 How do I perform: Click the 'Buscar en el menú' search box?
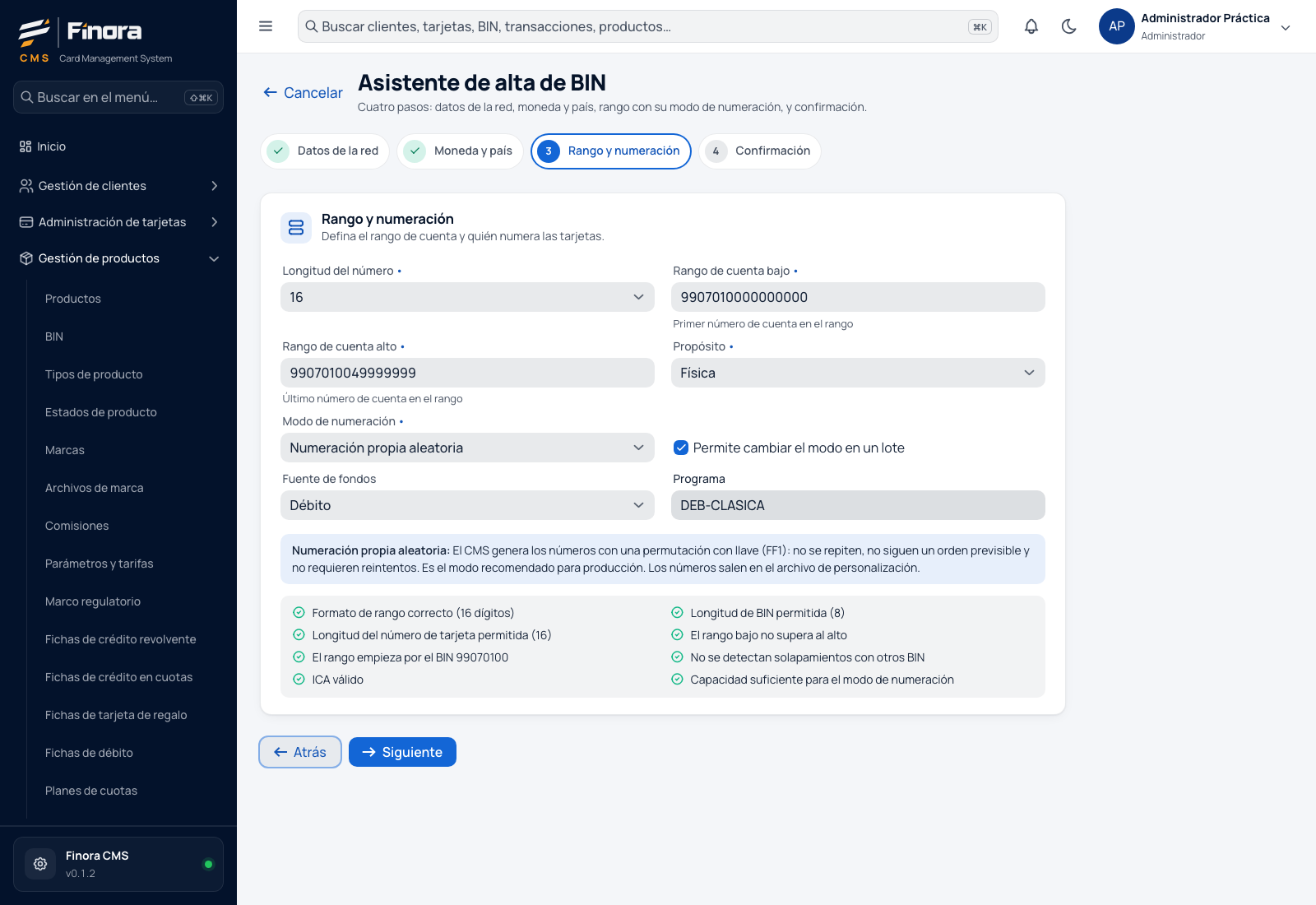tap(118, 97)
